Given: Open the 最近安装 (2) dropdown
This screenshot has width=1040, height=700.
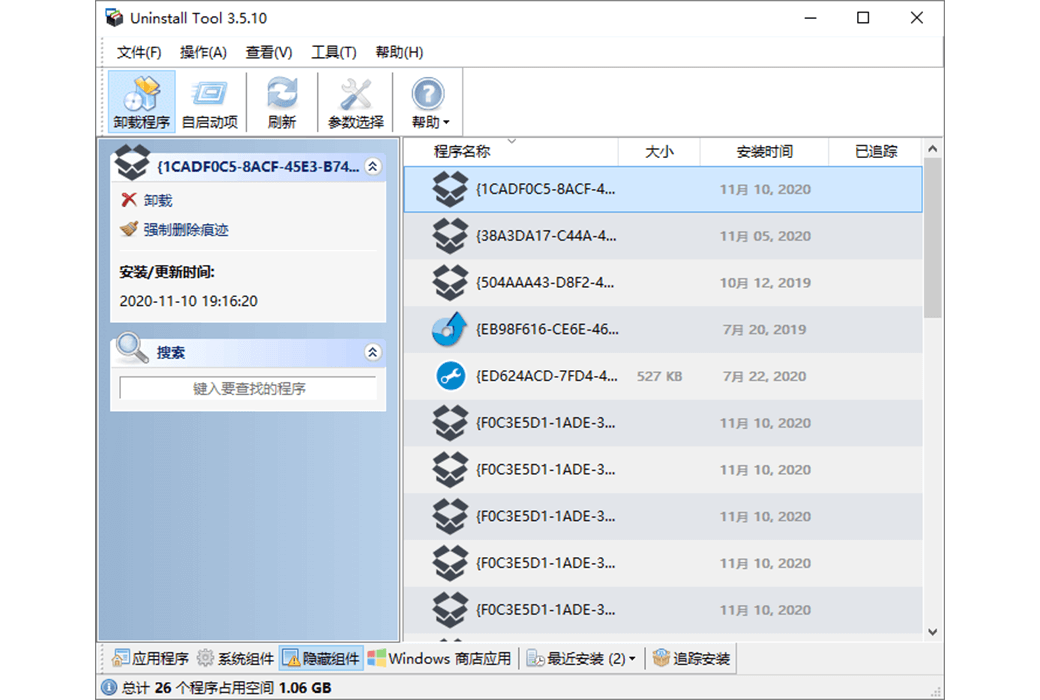Looking at the screenshot, I should [x=581, y=658].
